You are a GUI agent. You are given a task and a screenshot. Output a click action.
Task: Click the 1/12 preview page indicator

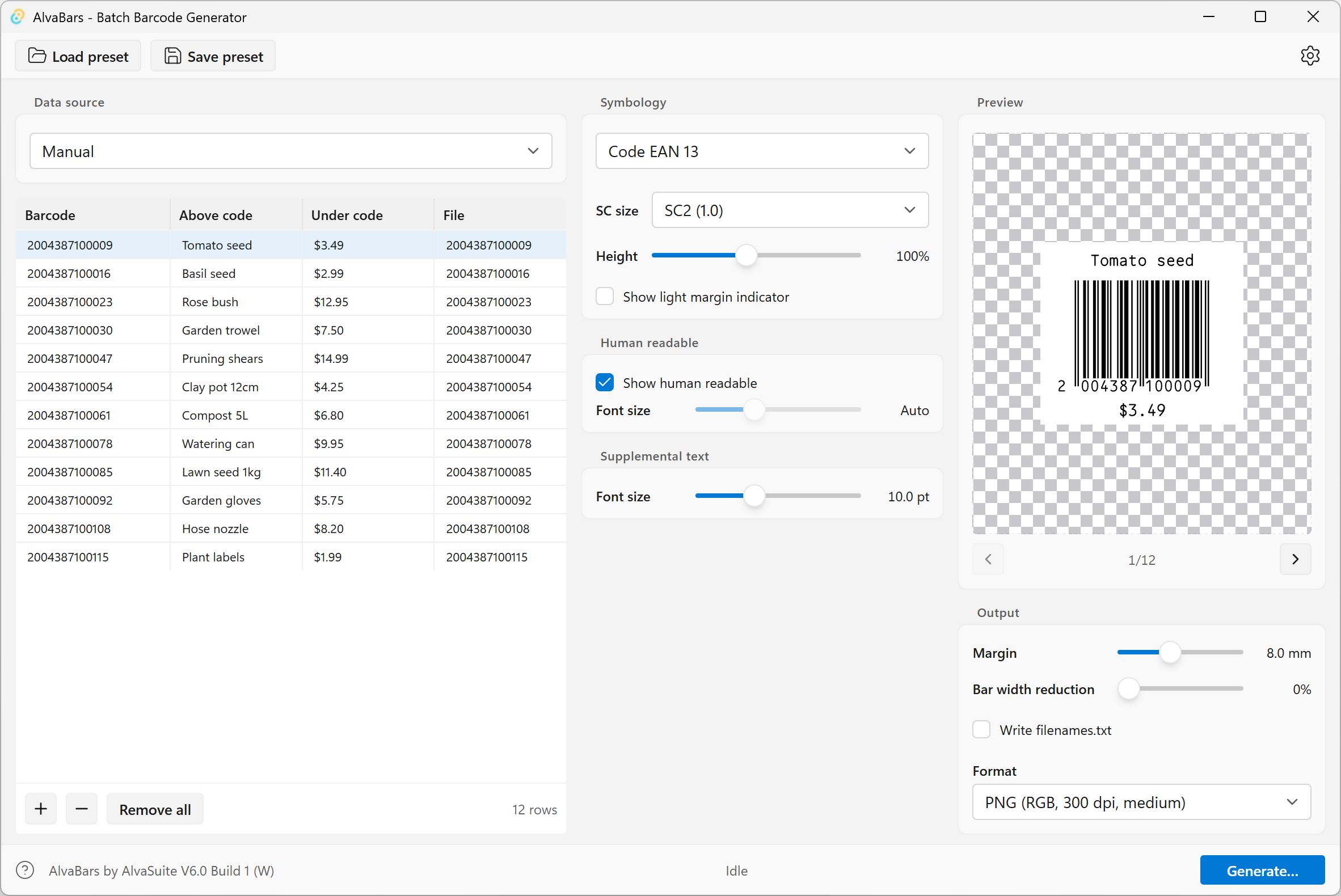(x=1141, y=559)
